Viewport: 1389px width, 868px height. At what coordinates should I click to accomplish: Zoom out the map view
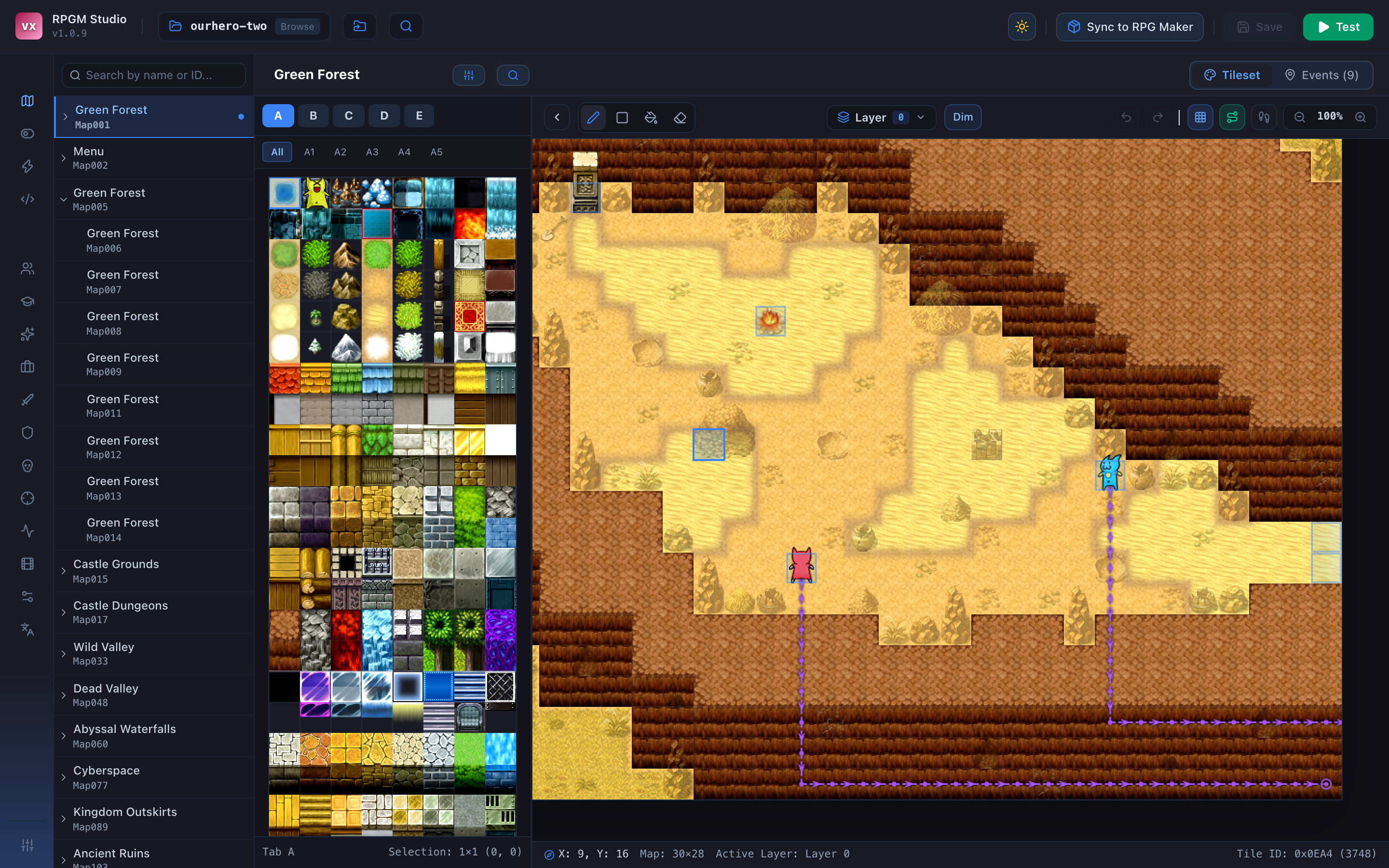coord(1299,117)
